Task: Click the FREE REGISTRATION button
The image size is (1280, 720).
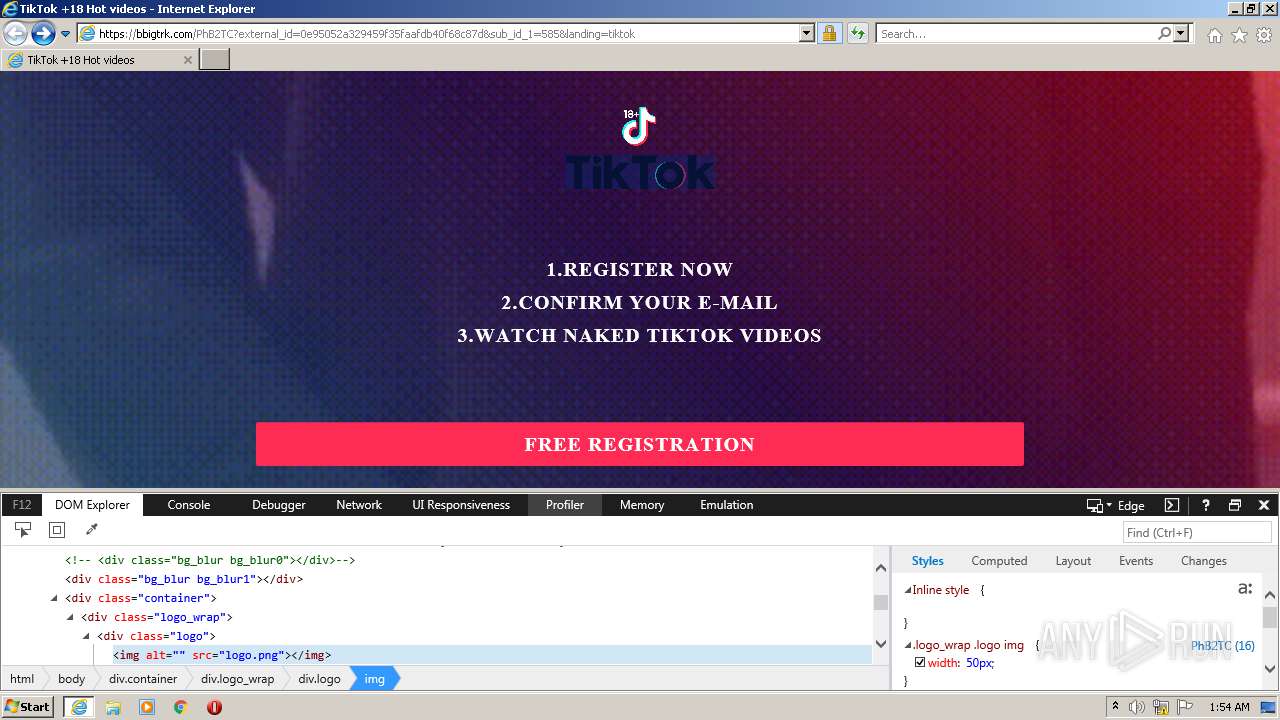Action: 640,444
